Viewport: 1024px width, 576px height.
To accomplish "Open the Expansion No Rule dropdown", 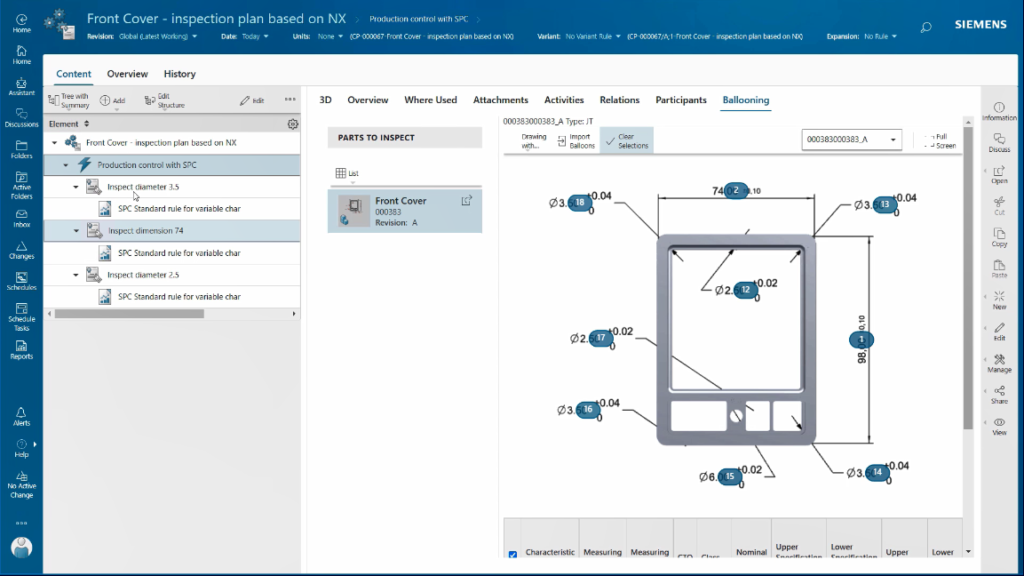I will click(x=880, y=37).
